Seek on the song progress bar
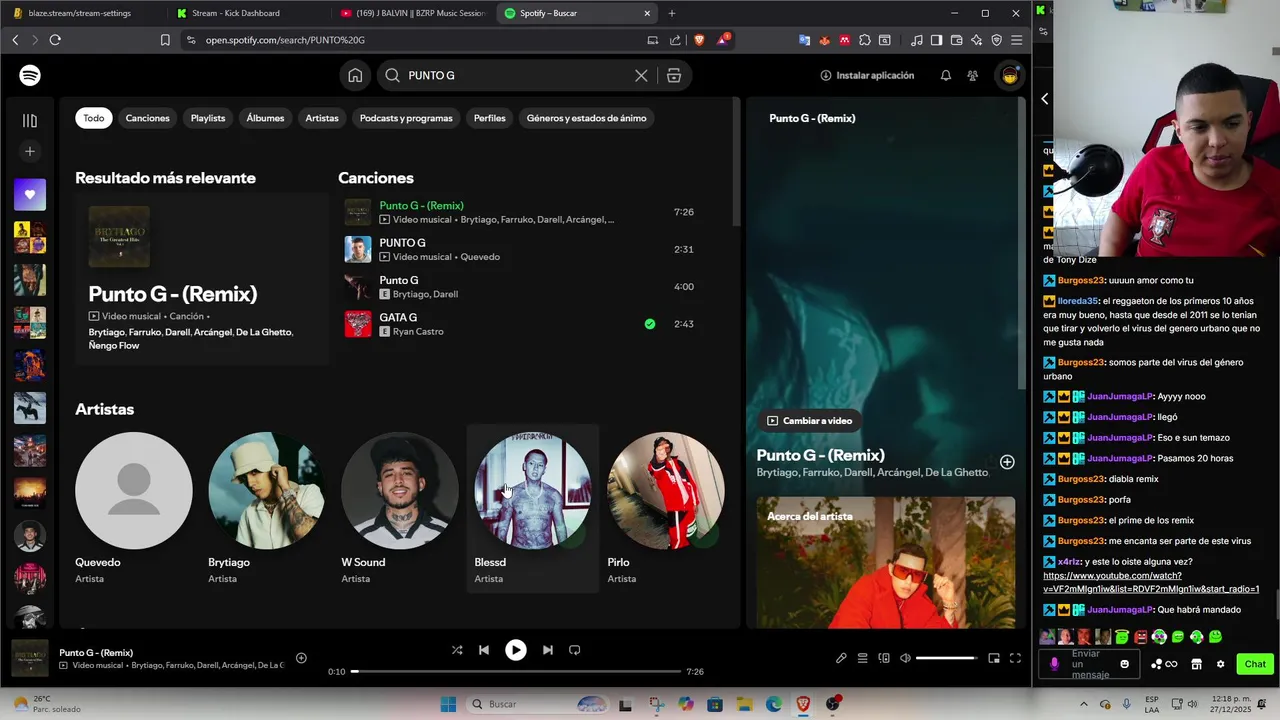Image resolution: width=1280 pixels, height=720 pixels. tap(516, 671)
